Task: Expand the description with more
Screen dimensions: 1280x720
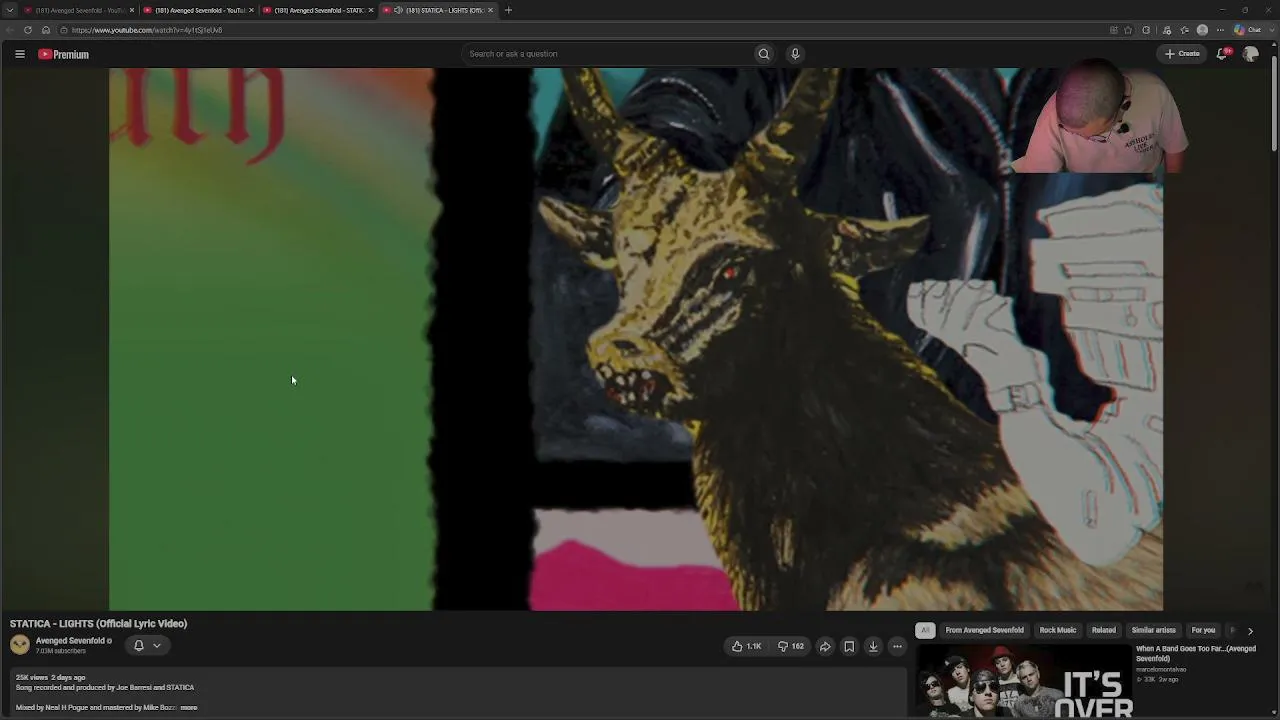Action: pyautogui.click(x=189, y=707)
